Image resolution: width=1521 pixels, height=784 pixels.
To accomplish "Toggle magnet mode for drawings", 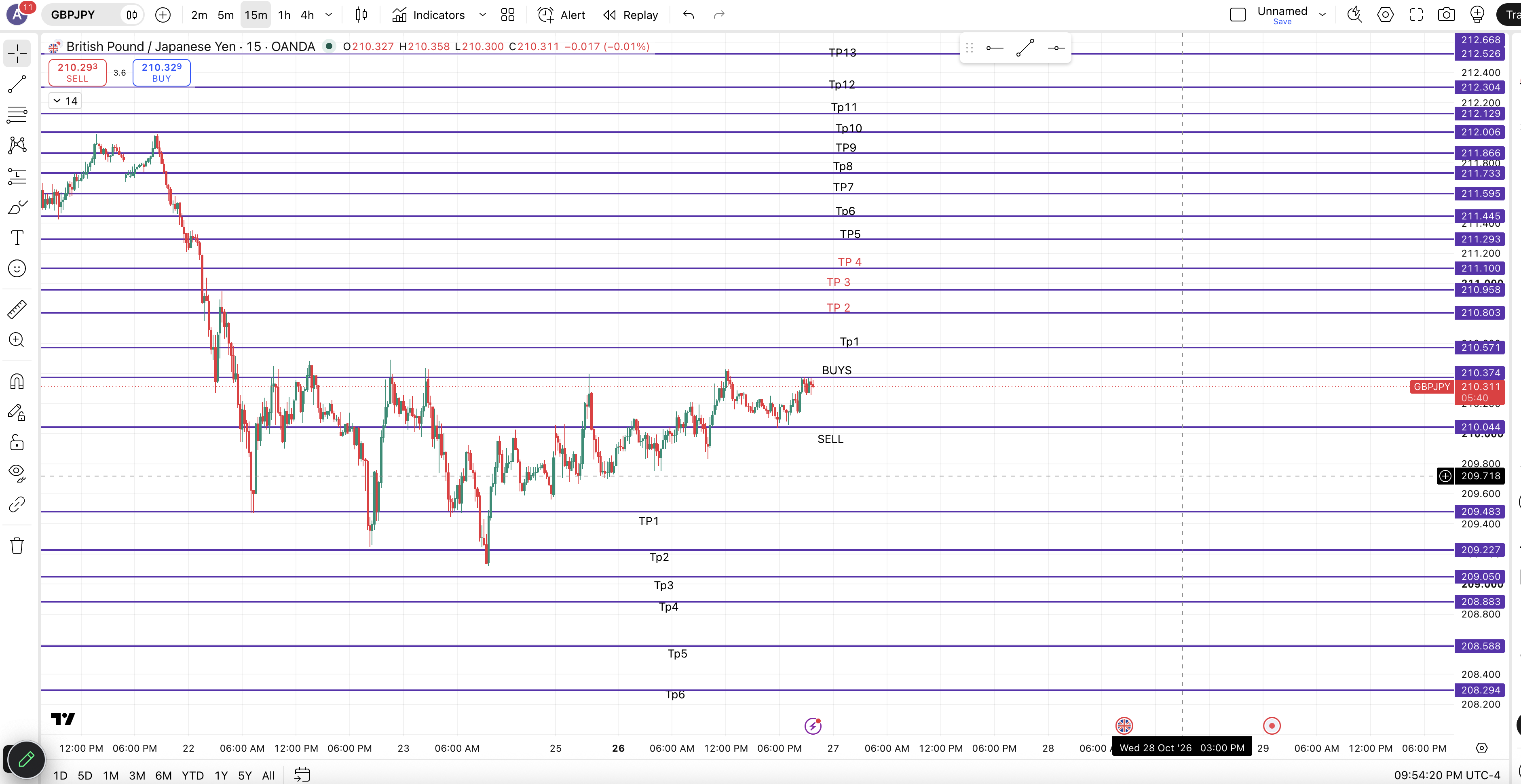I will [x=17, y=381].
